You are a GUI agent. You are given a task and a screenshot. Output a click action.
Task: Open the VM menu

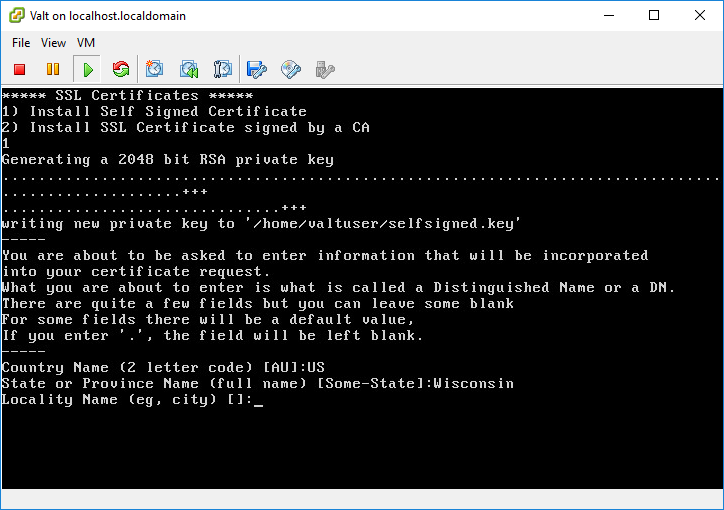pos(86,43)
